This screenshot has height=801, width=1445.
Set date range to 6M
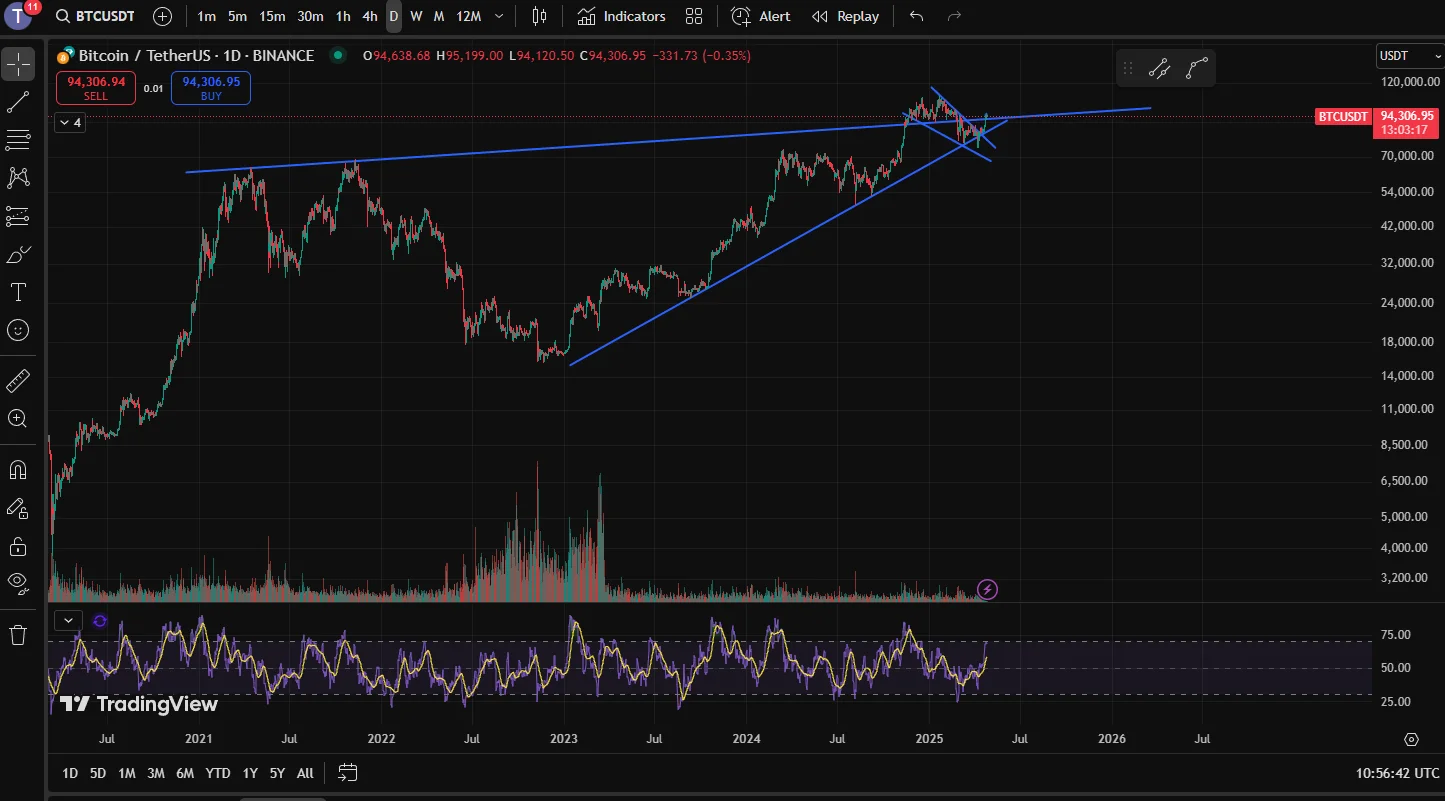pos(185,773)
